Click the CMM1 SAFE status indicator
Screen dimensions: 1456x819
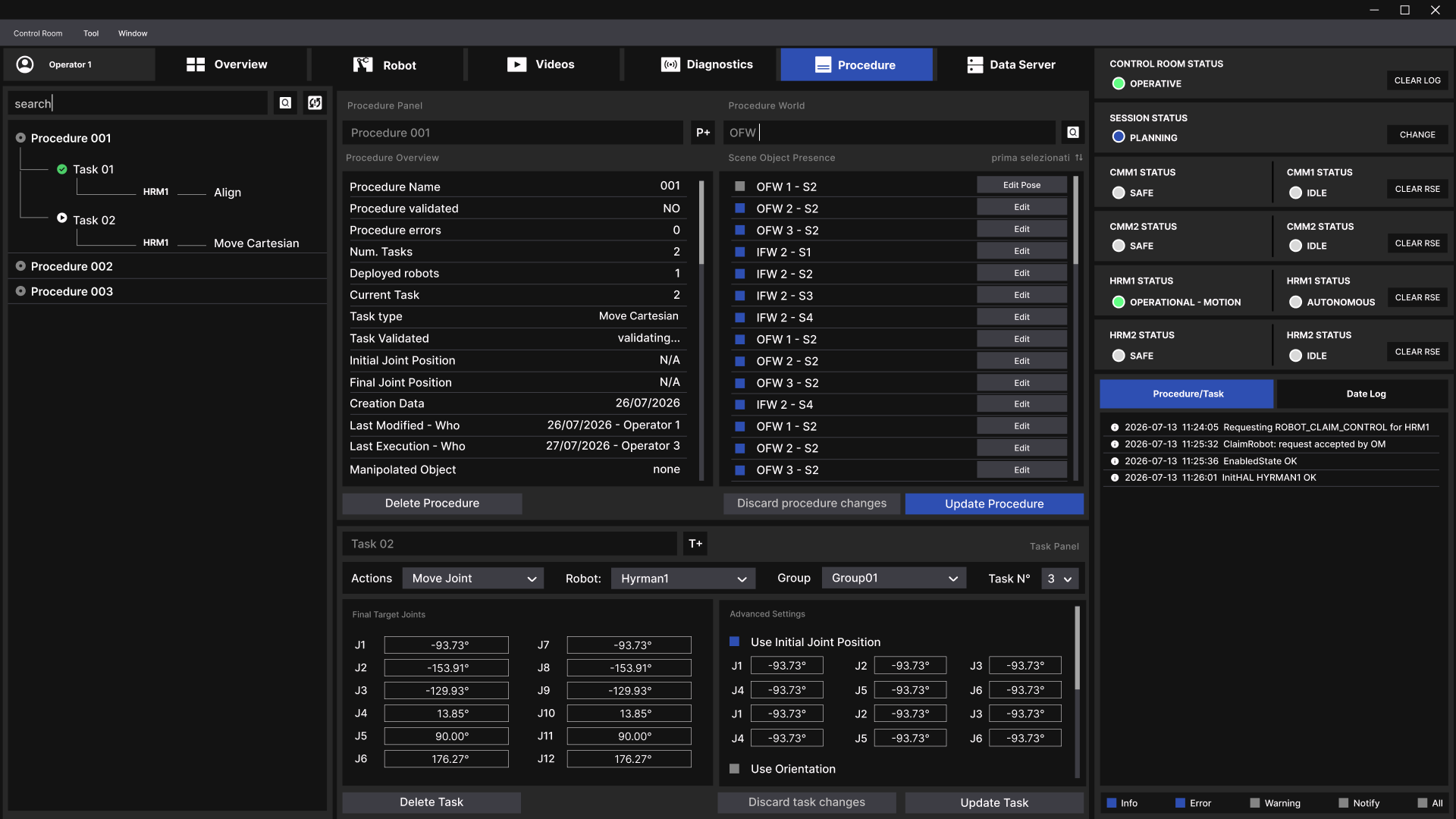coord(1119,193)
